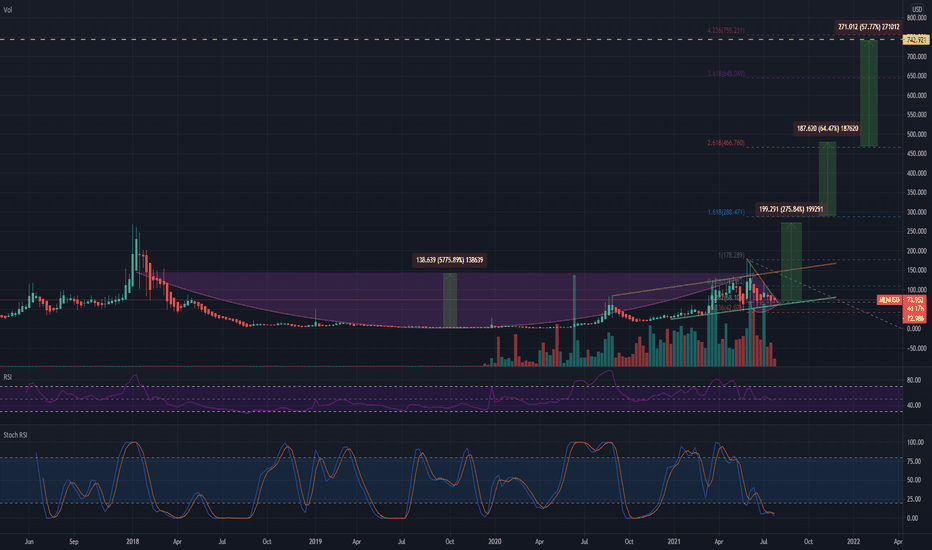
Task: Click the Sep label on the time axis
Action: coord(74,542)
